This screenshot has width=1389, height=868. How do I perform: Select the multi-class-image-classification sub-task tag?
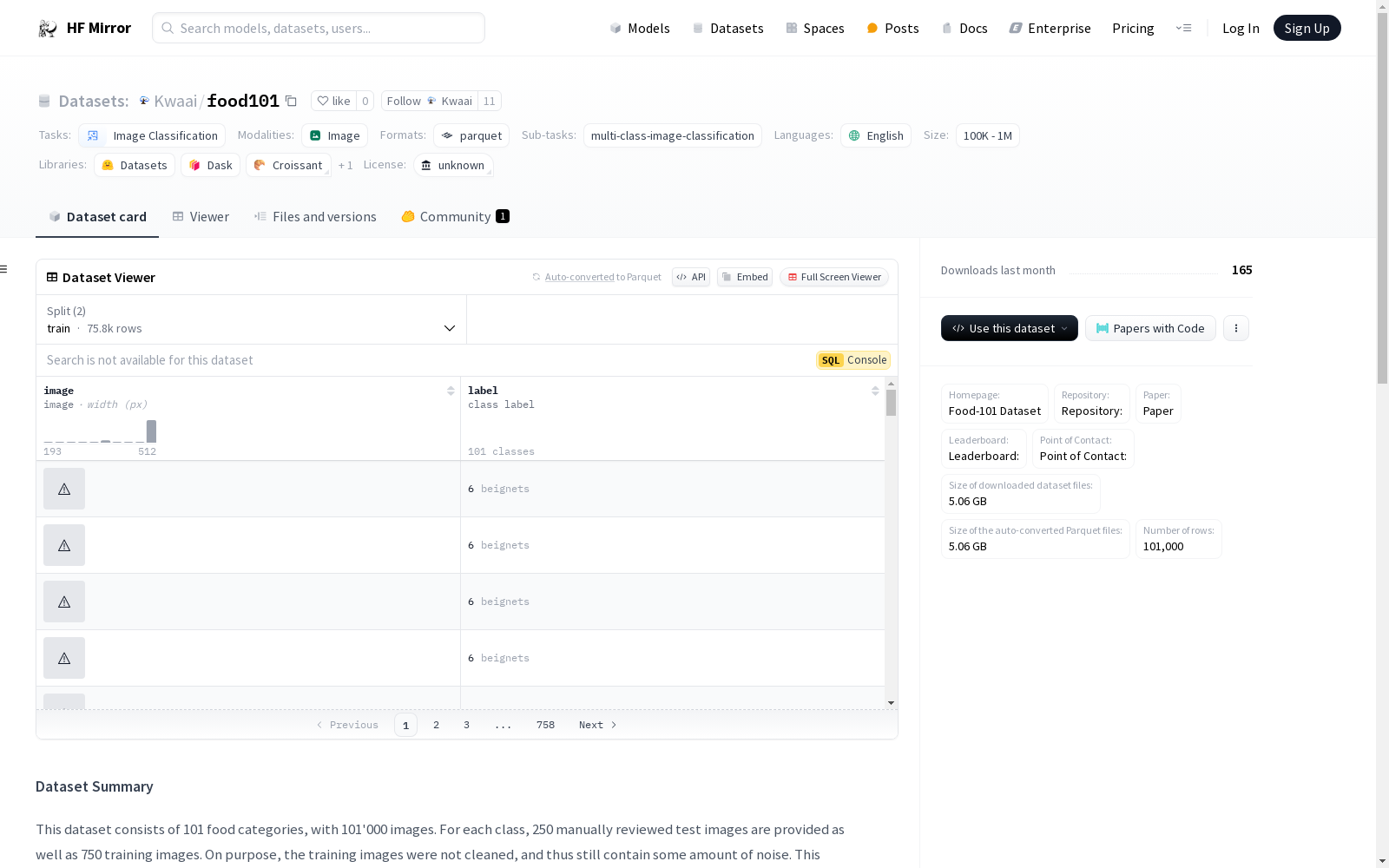point(673,135)
